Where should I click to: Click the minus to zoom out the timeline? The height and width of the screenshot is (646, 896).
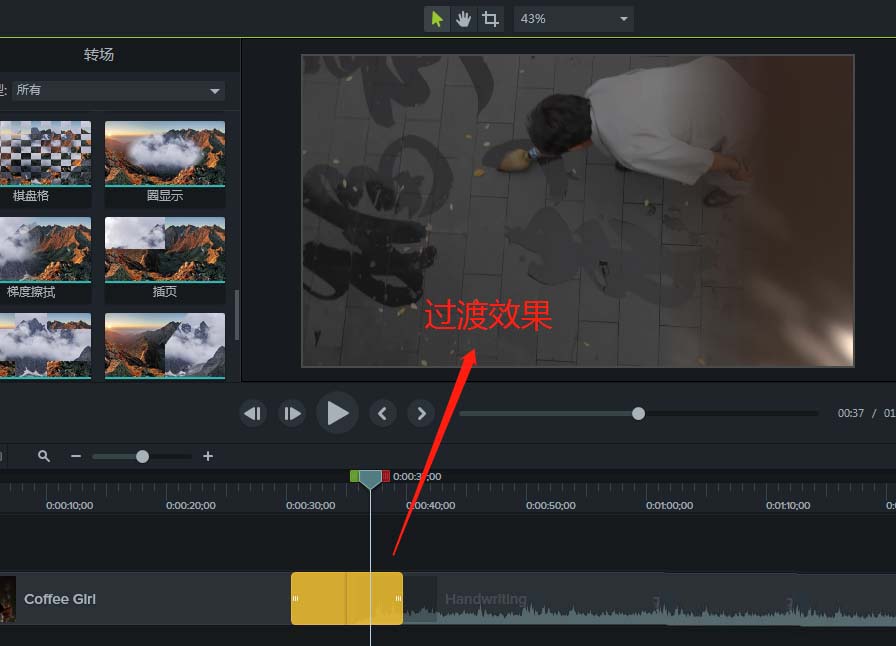point(75,456)
